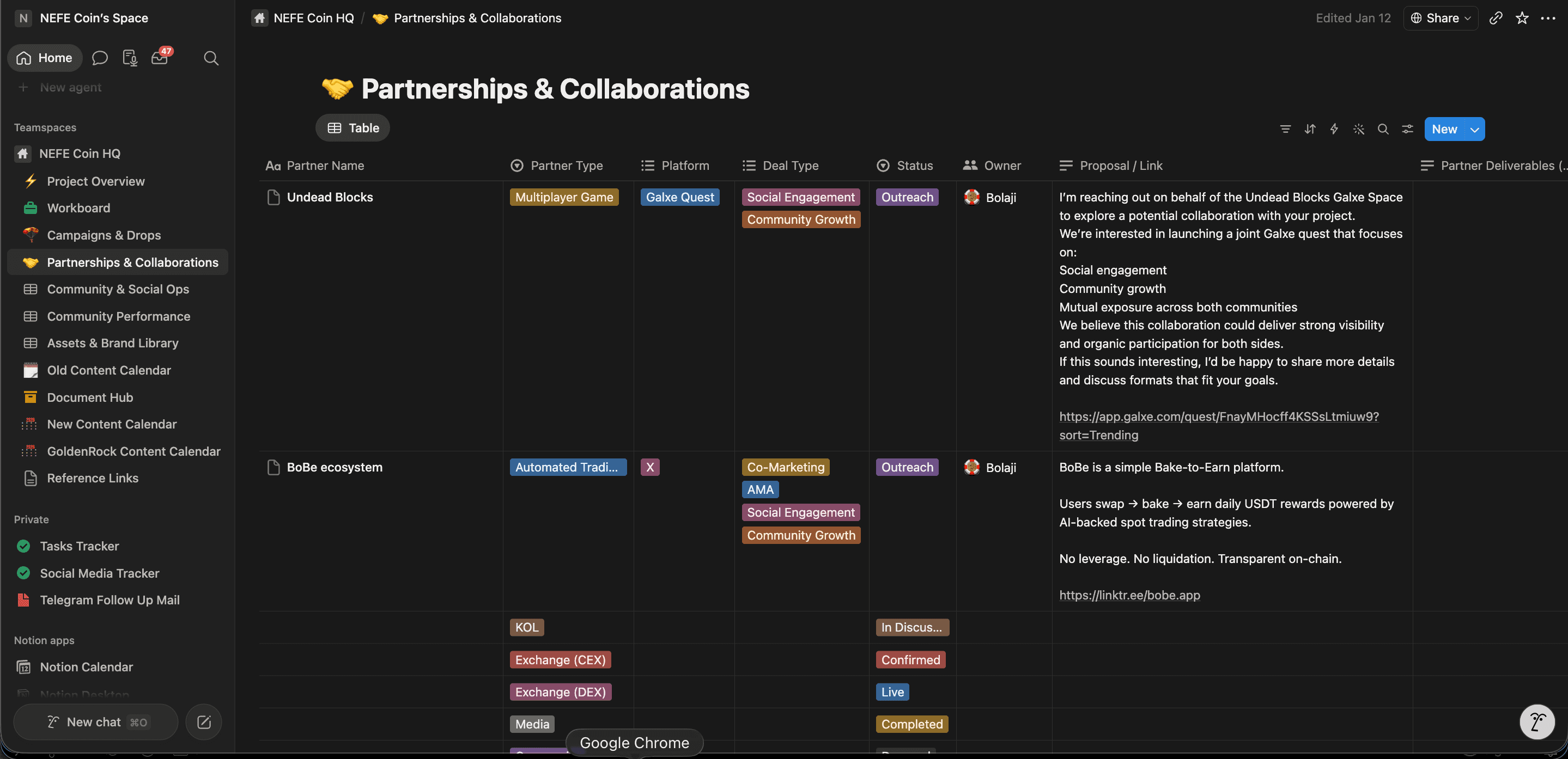The height and width of the screenshot is (759, 1568).
Task: Click the sort arrows icon
Action: [1310, 129]
